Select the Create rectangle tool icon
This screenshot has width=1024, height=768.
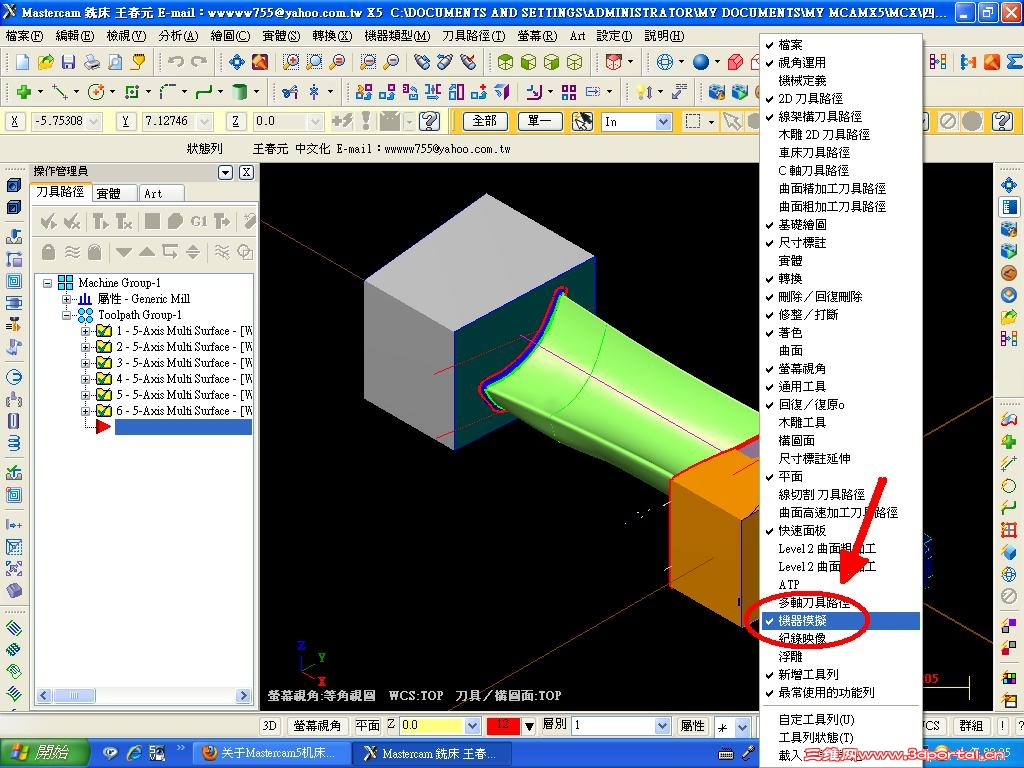(x=132, y=92)
